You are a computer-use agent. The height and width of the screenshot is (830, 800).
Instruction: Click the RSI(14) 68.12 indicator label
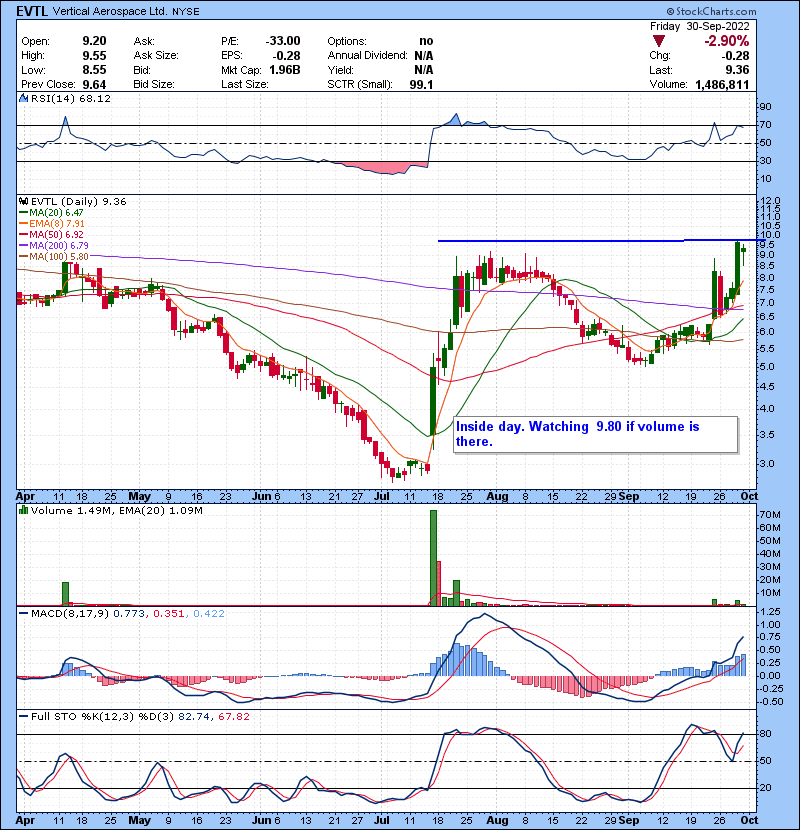point(71,98)
